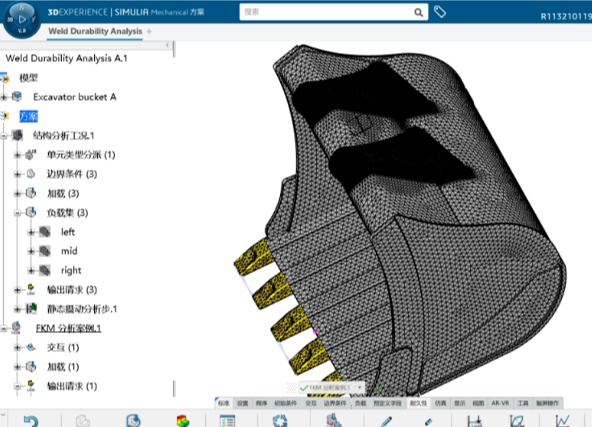This screenshot has width=592, height=427.
Task: Click the update/refresh part icon in bottom toolbar
Action: click(x=133, y=421)
